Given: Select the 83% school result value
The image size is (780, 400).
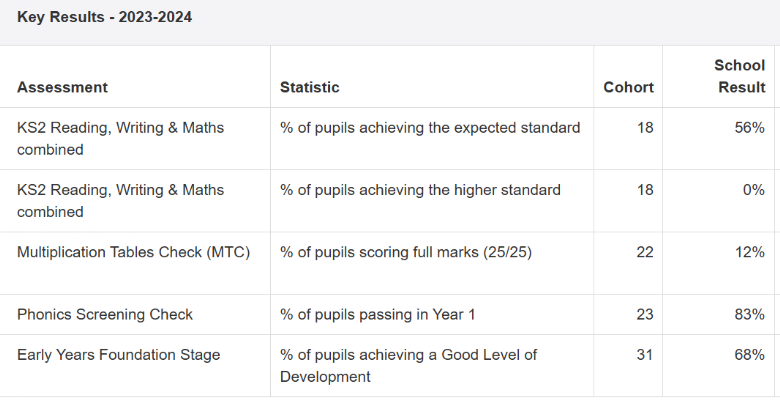Looking at the screenshot, I should click(x=750, y=314).
